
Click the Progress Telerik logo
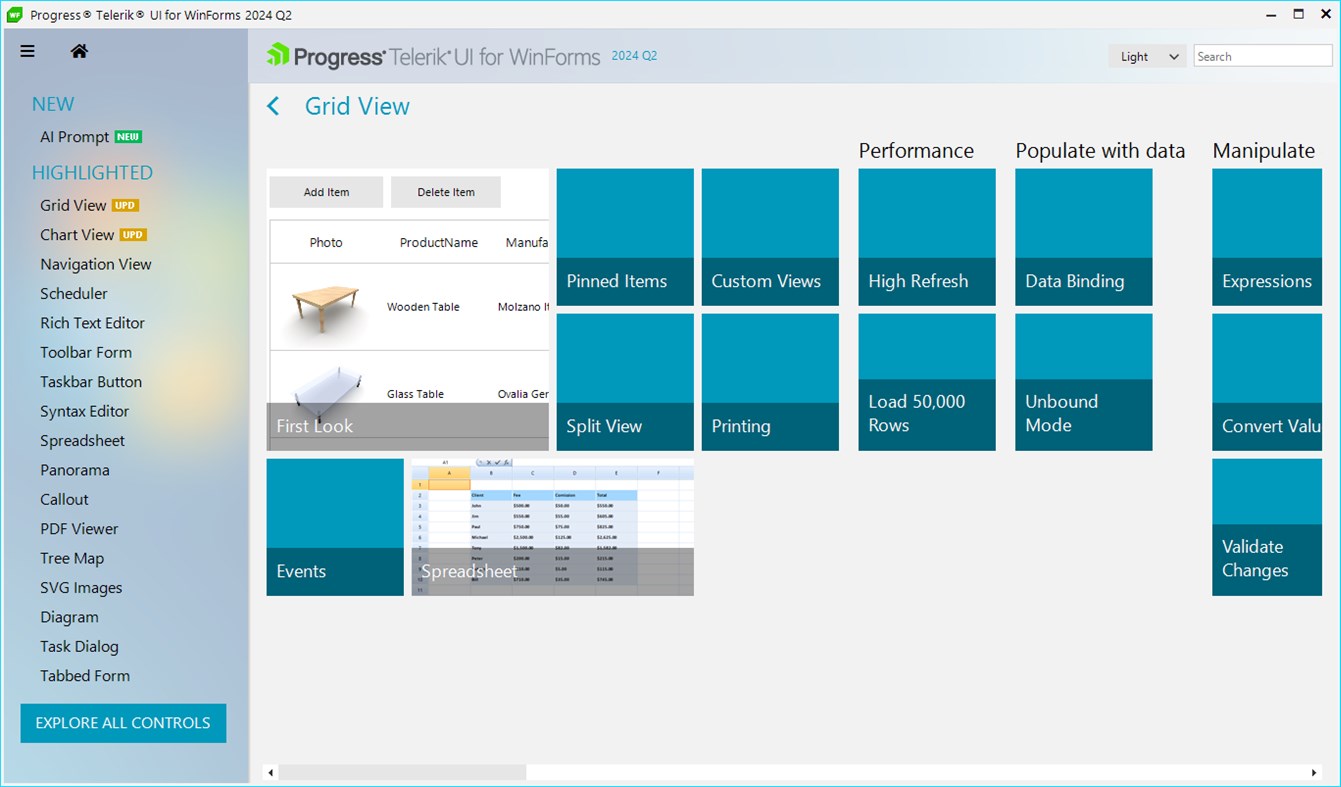click(x=433, y=56)
